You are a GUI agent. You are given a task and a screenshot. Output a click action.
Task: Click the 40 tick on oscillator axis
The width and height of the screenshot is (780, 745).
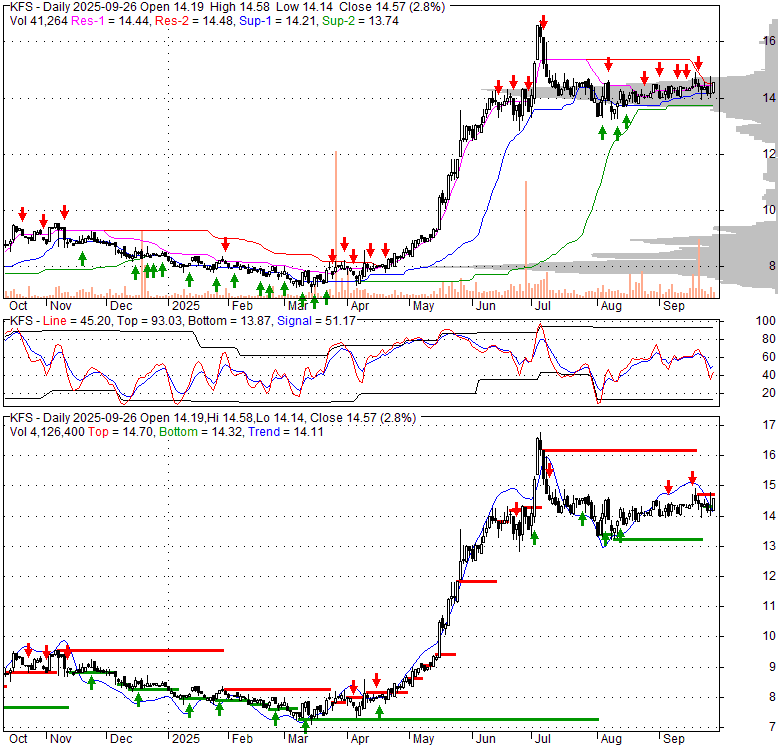(x=769, y=374)
